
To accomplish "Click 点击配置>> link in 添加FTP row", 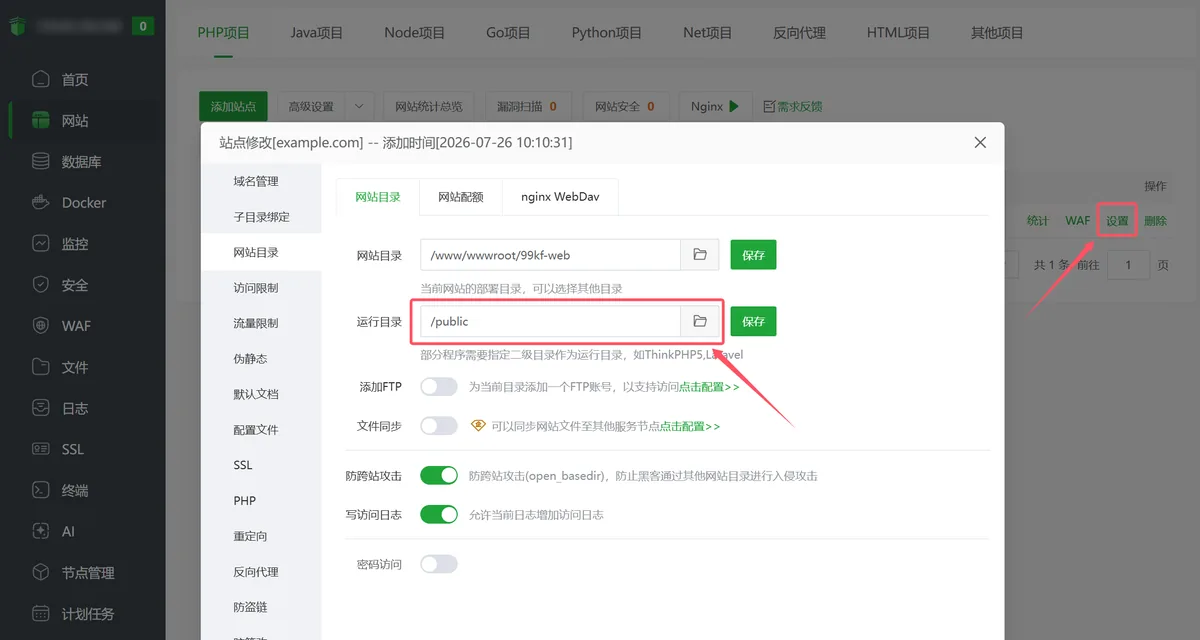I will coord(709,386).
